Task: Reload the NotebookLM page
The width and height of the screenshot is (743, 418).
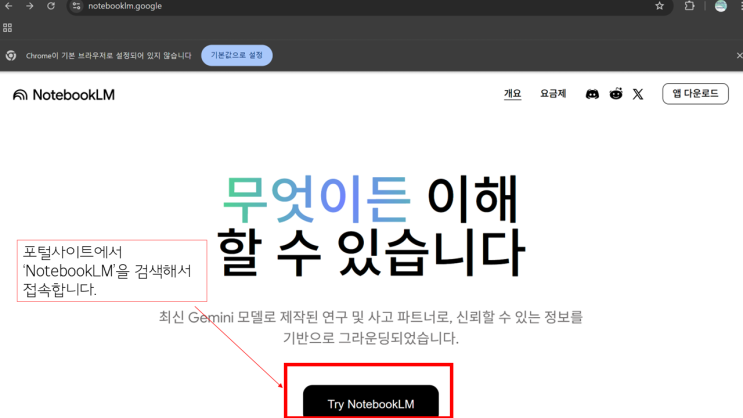Action: 51,6
